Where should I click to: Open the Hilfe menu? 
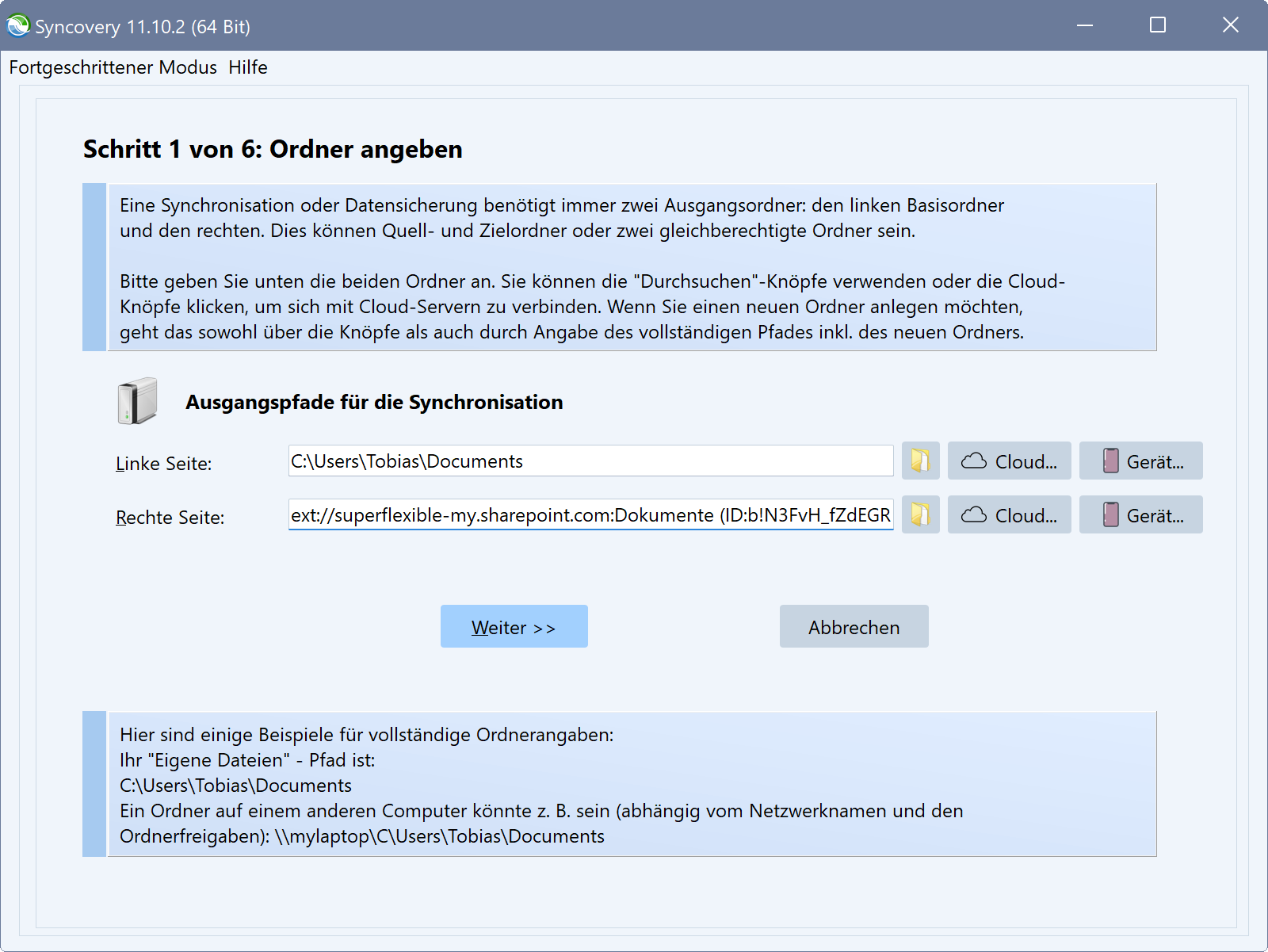[248, 67]
